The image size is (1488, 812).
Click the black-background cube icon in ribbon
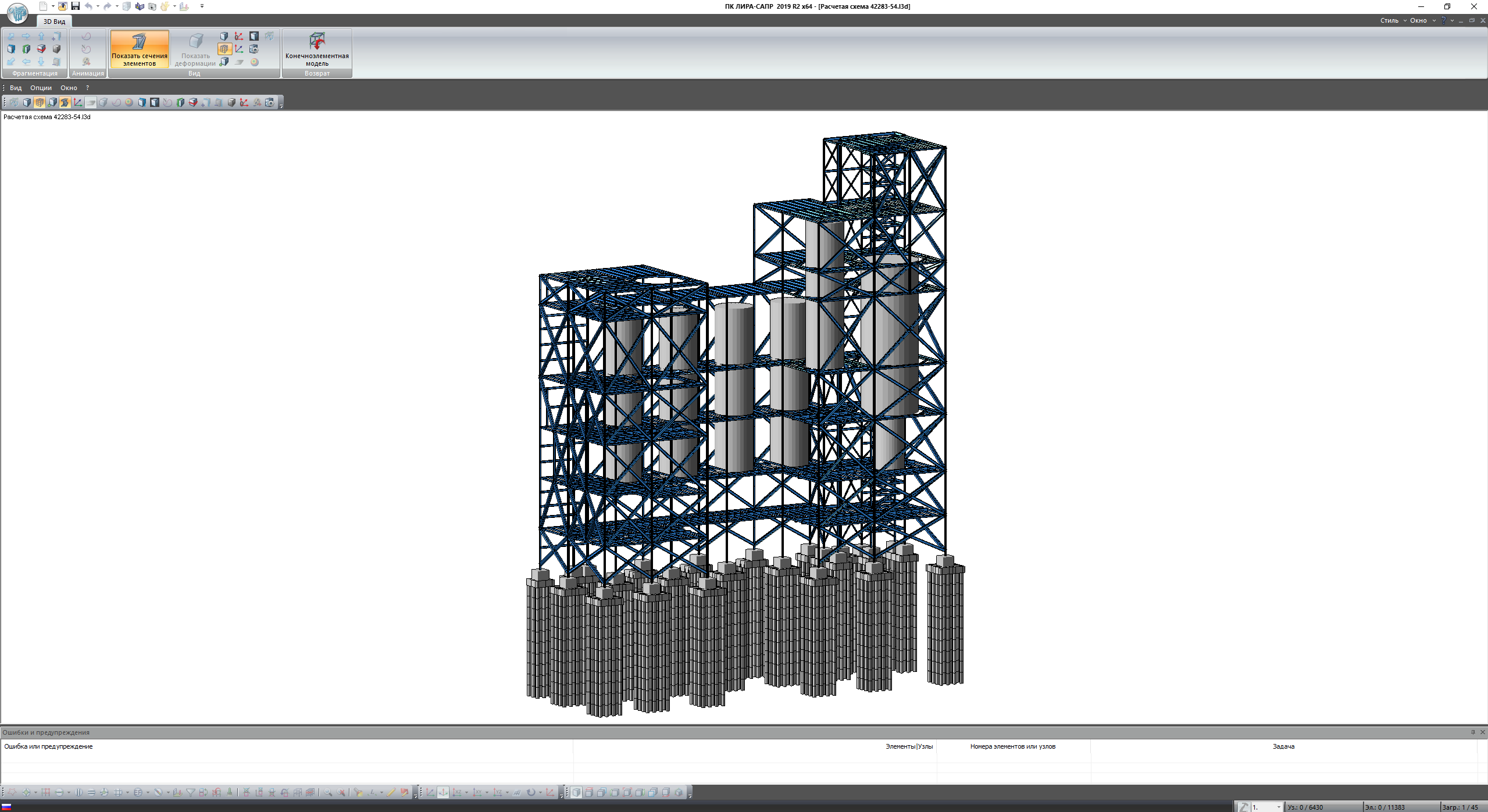254,37
